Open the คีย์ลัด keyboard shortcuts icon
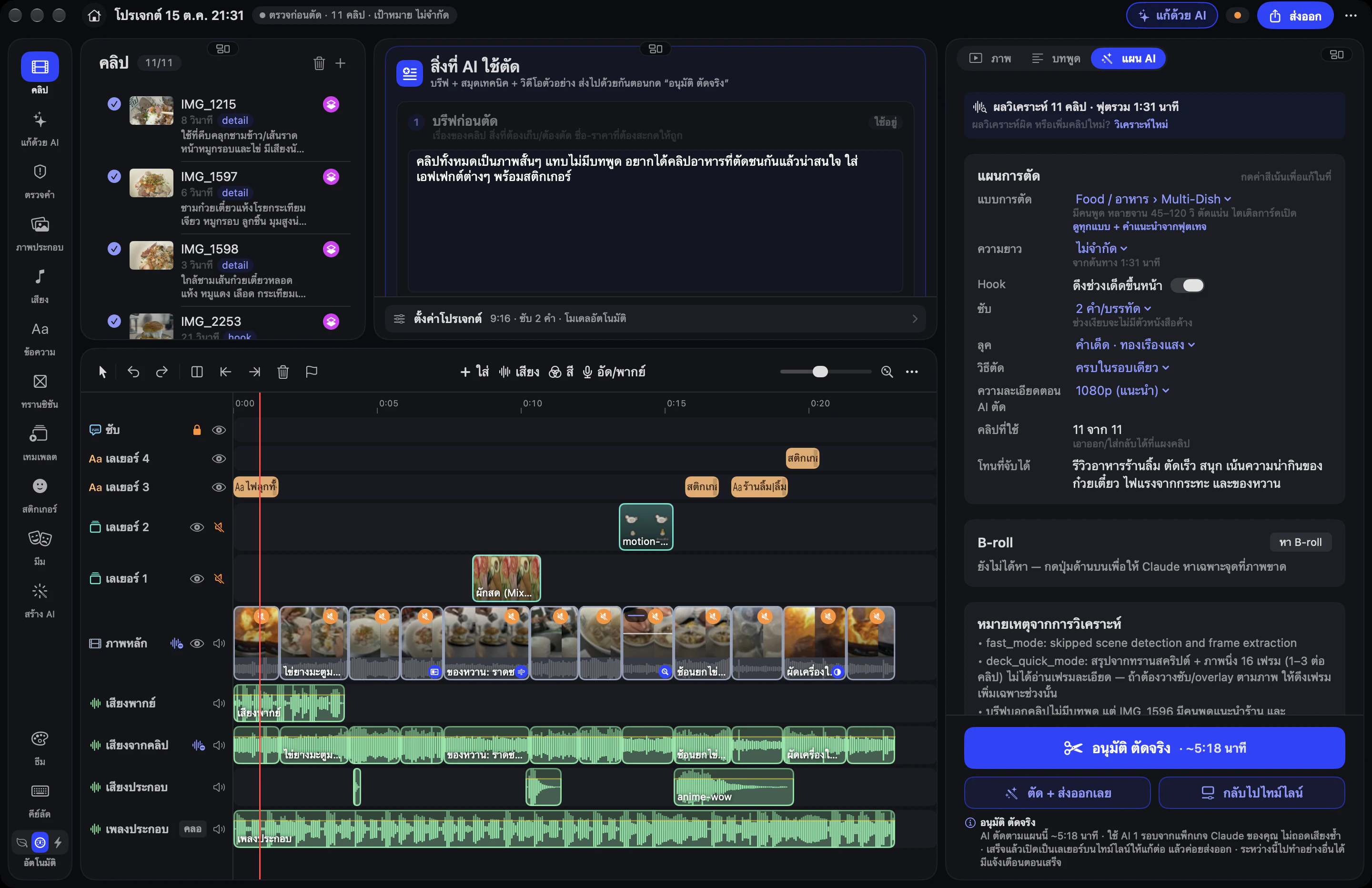This screenshot has width=1372, height=888. point(40,800)
